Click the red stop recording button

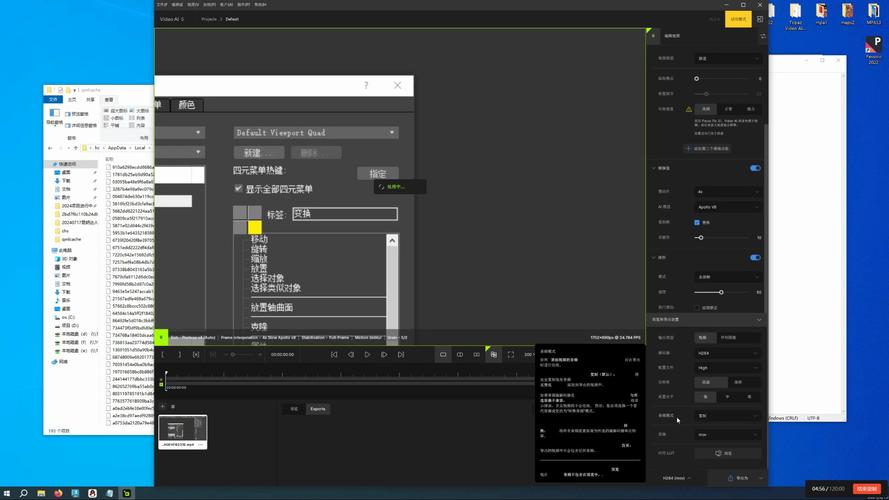(x=867, y=489)
